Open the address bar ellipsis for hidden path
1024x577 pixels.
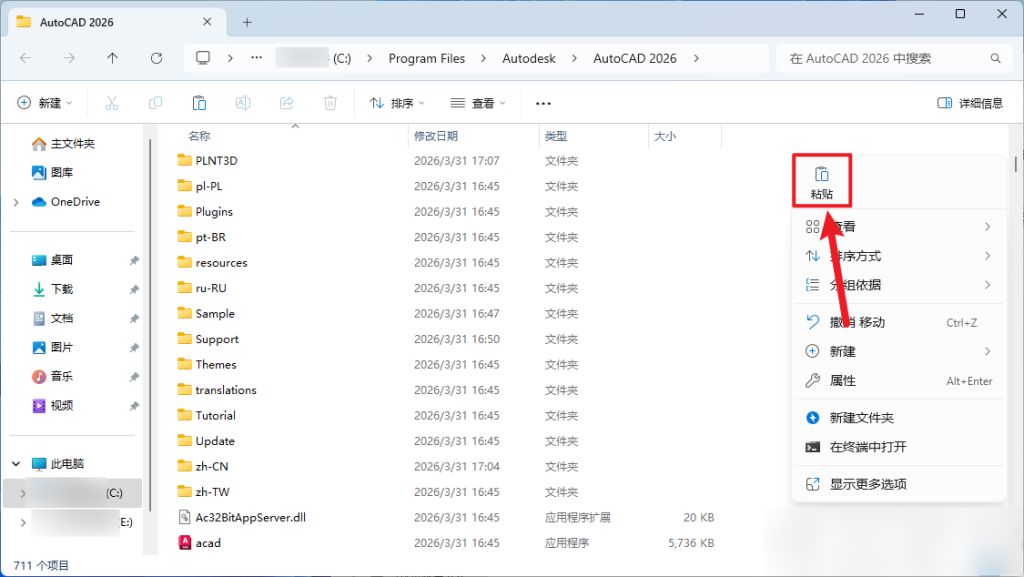(257, 58)
